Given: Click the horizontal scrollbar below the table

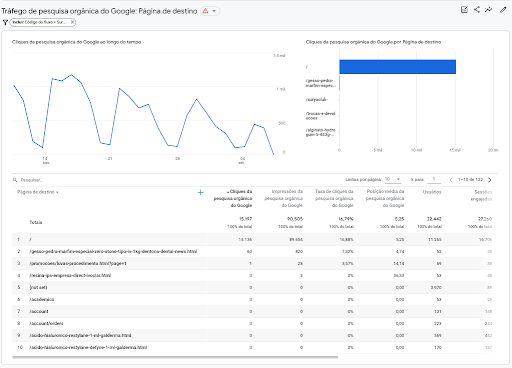Looking at the screenshot, I should 175,357.
